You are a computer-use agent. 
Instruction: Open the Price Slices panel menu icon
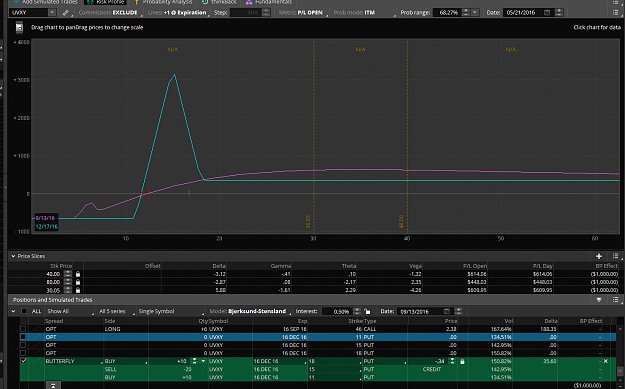click(615, 256)
